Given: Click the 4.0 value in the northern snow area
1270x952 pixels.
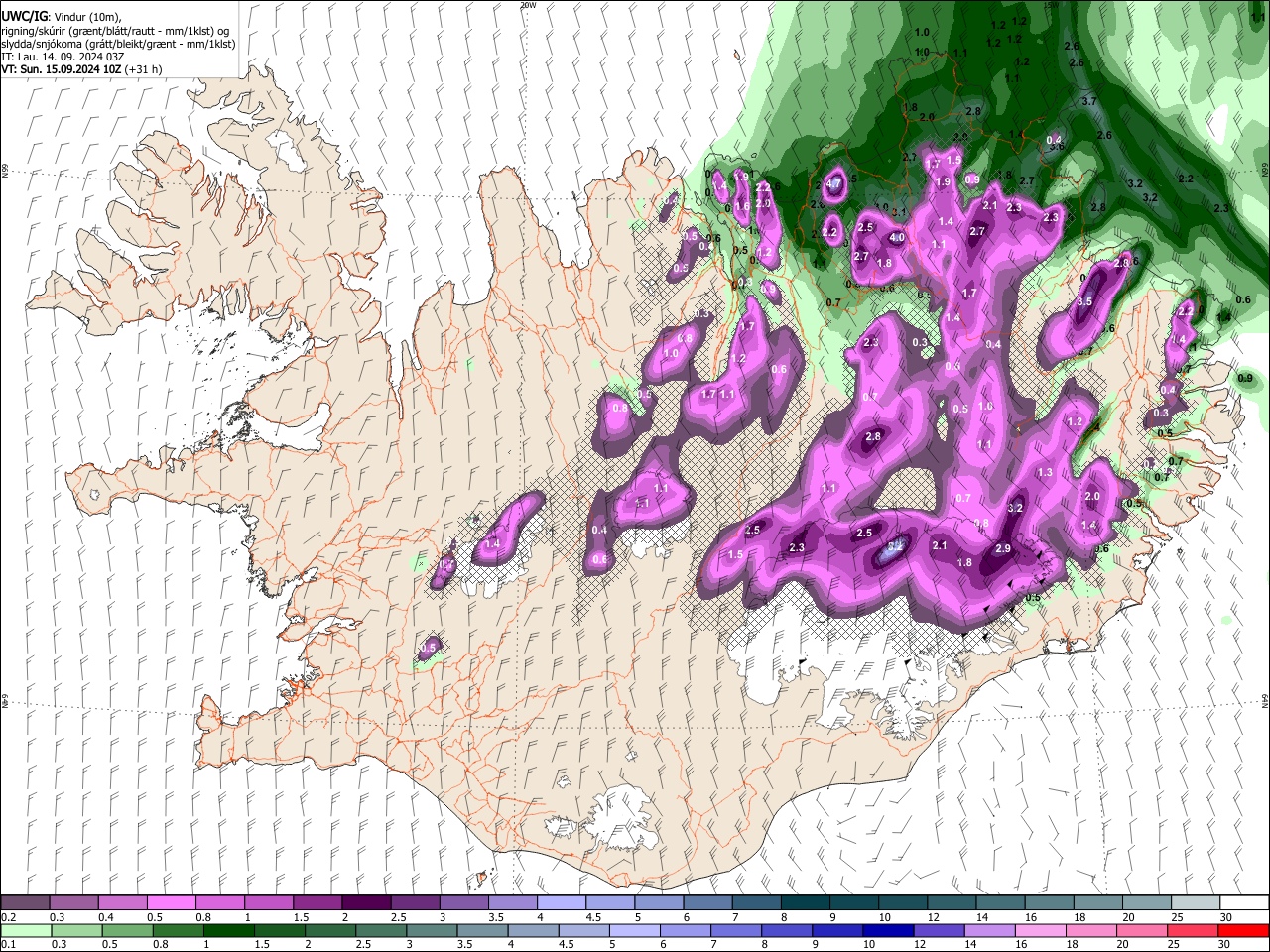Looking at the screenshot, I should pyautogui.click(x=896, y=238).
